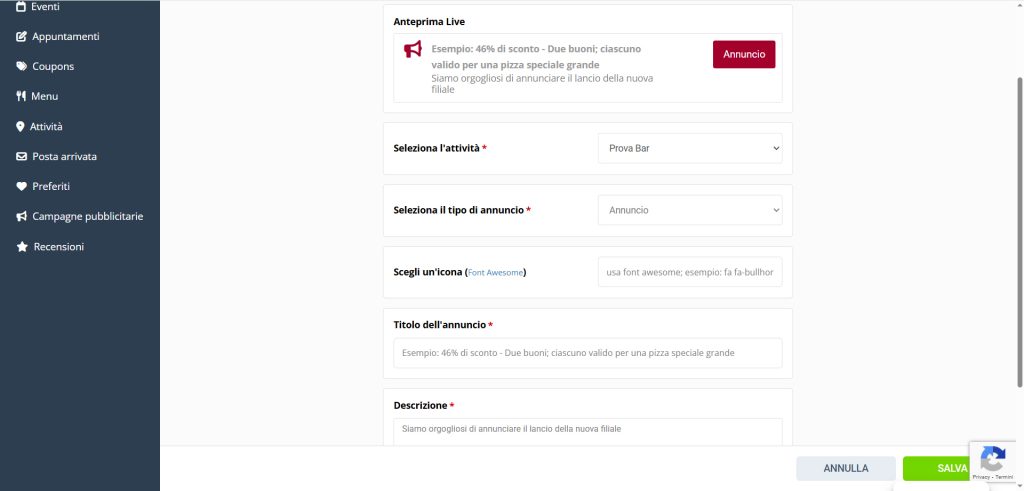Open the Font Awesome link
Image resolution: width=1024 pixels, height=491 pixels.
(x=496, y=273)
